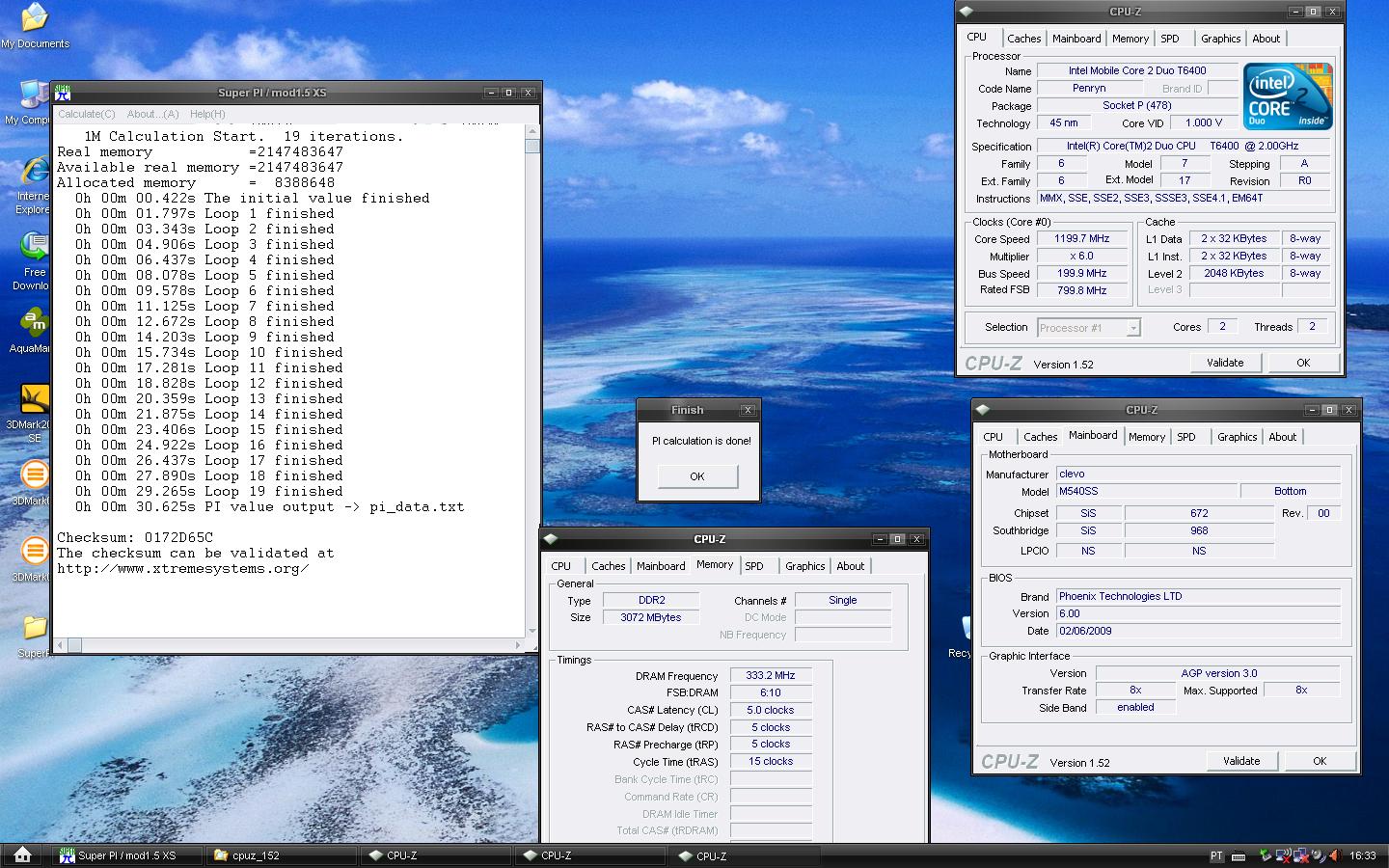Screen dimensions: 1389x868
Task: Open the SuperPI folder on the desktop
Action: [34, 637]
